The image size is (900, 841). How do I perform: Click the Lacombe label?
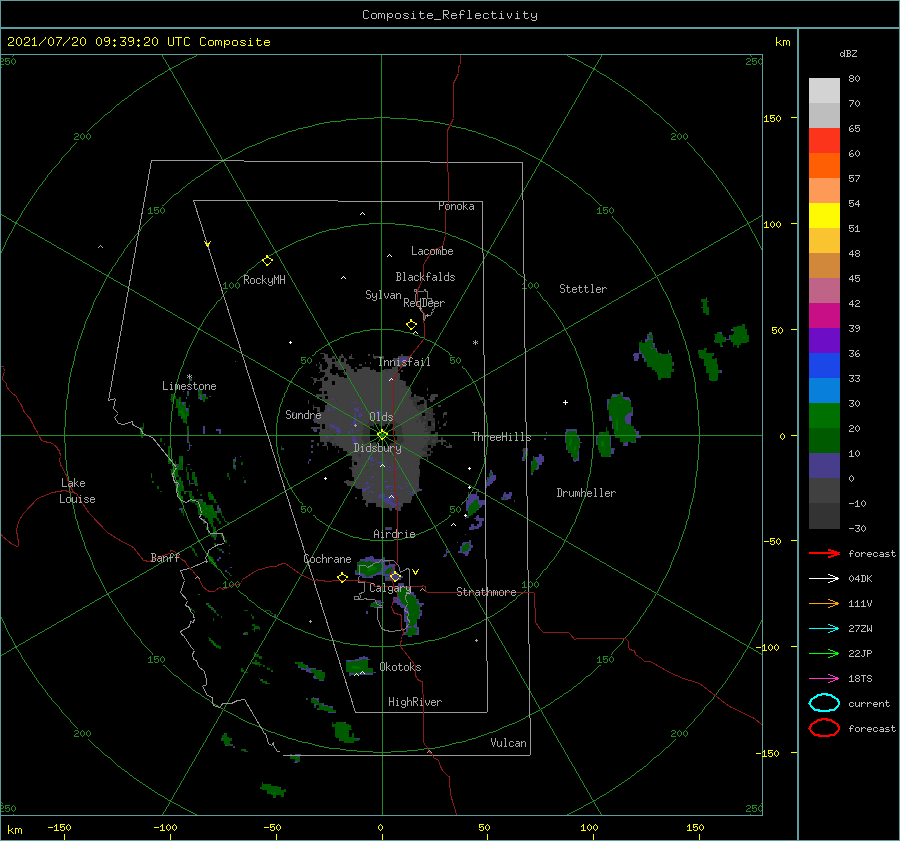tap(432, 251)
